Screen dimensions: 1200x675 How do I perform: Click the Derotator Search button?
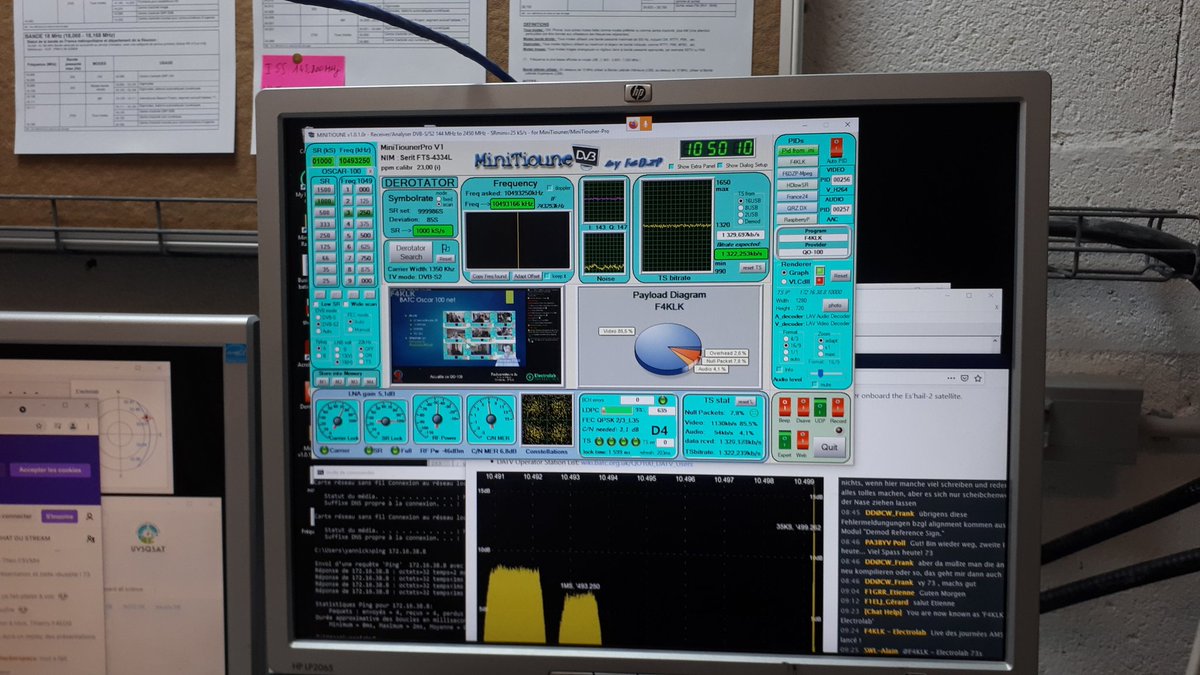[411, 252]
